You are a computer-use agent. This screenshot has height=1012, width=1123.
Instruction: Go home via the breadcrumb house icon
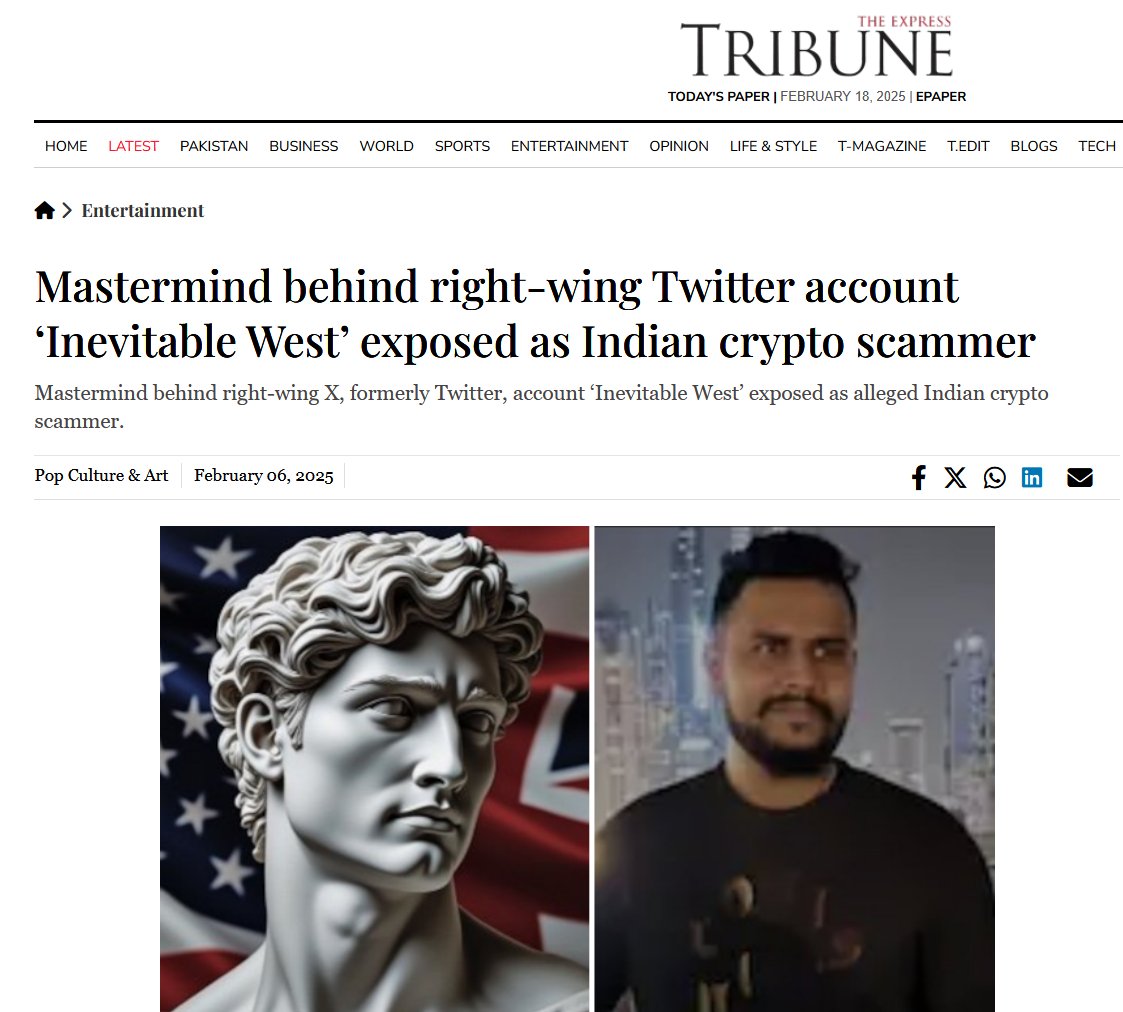pos(44,211)
